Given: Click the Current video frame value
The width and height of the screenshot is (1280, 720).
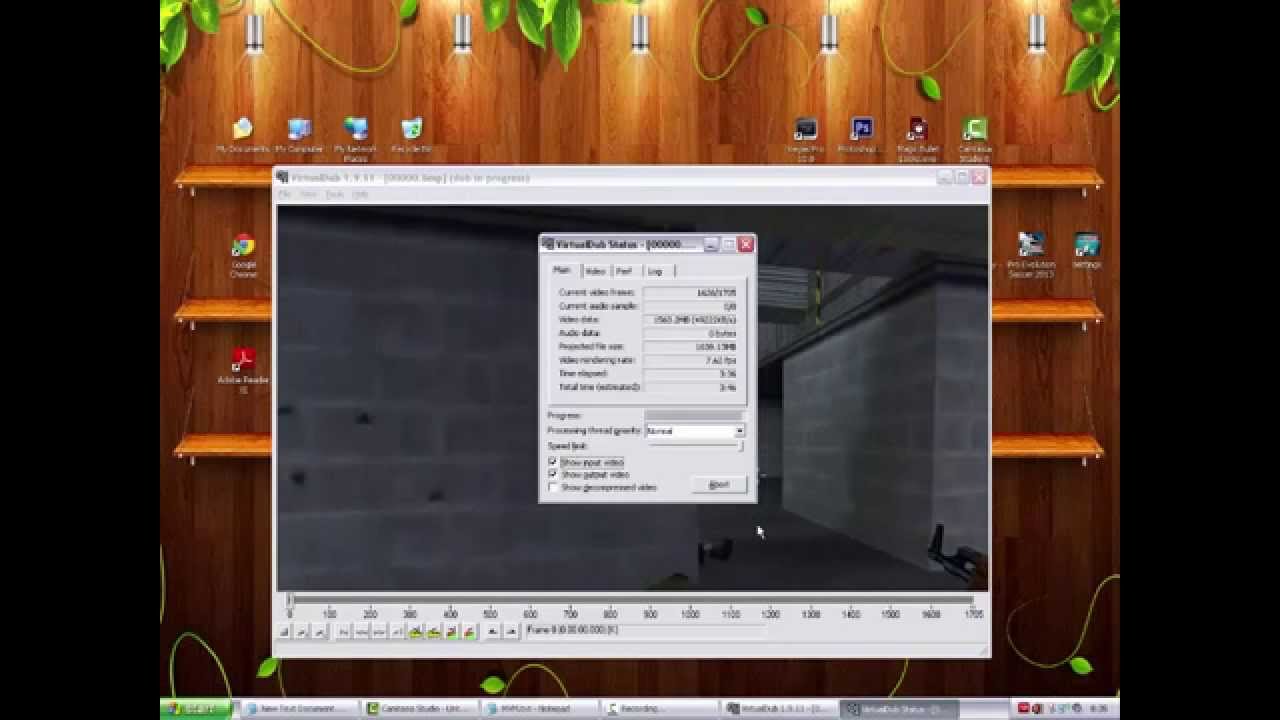Looking at the screenshot, I should 692,292.
